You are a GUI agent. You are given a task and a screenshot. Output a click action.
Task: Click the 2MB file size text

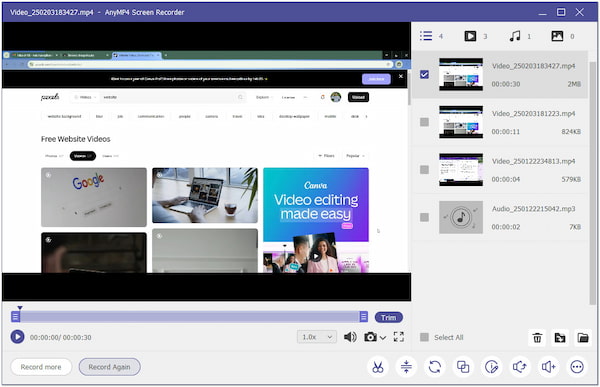574,84
